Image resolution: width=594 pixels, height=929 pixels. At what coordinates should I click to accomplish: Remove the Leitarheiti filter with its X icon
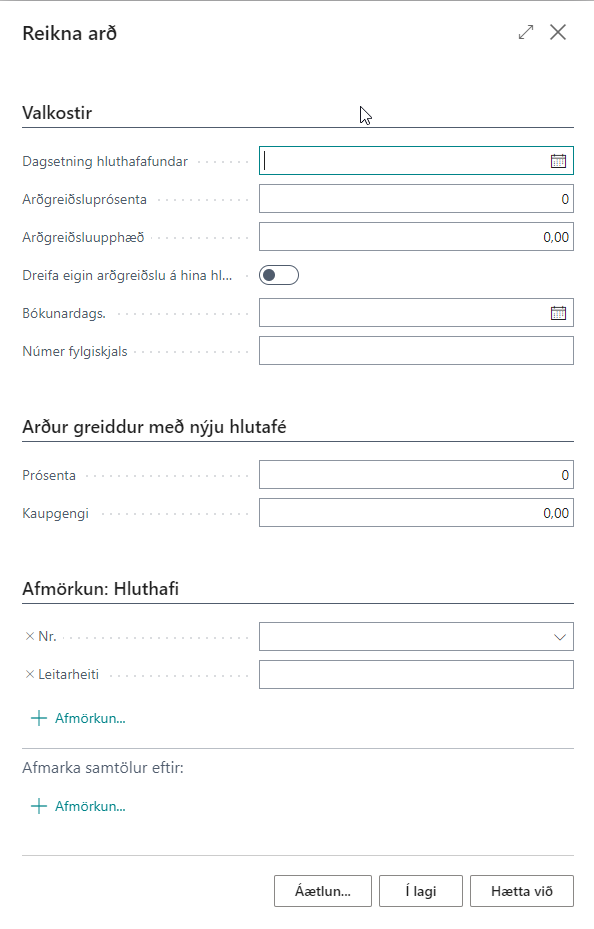pos(30,674)
